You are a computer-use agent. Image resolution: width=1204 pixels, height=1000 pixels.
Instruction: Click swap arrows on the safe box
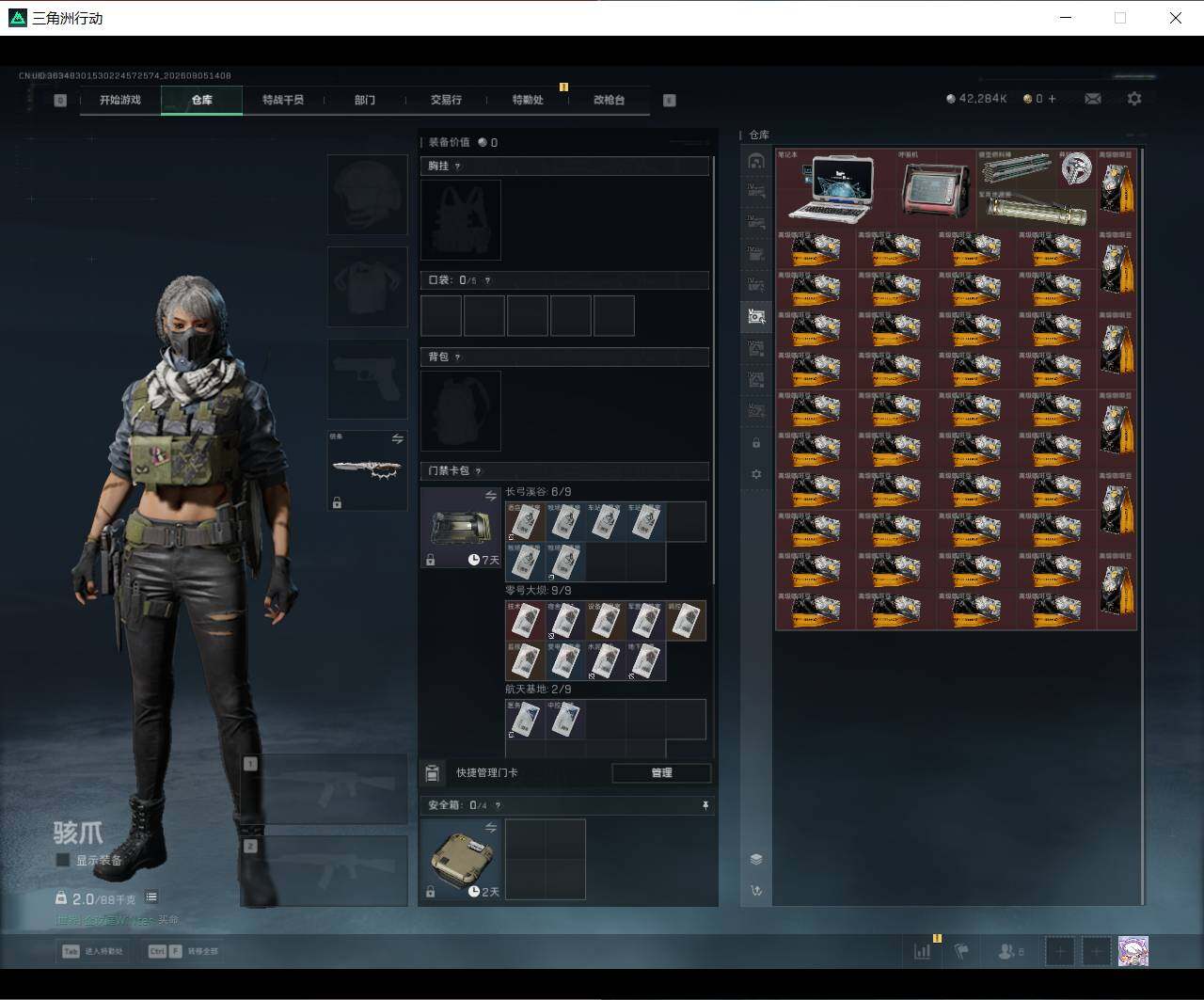pos(490,828)
